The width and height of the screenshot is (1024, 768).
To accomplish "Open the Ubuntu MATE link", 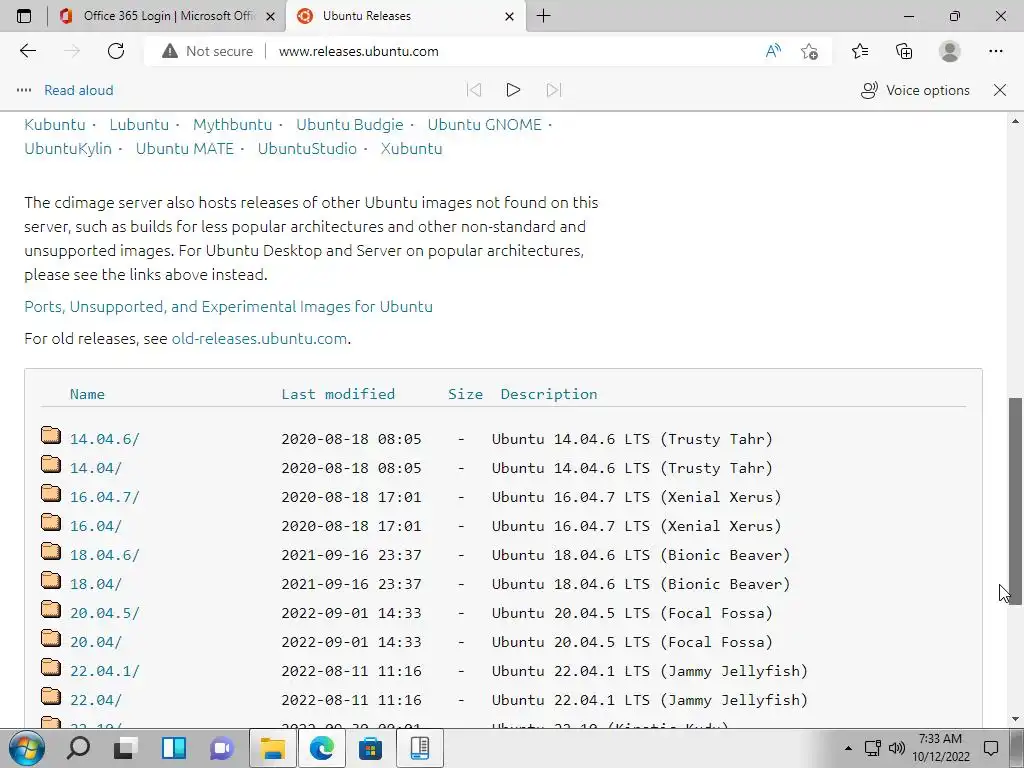I will point(185,148).
